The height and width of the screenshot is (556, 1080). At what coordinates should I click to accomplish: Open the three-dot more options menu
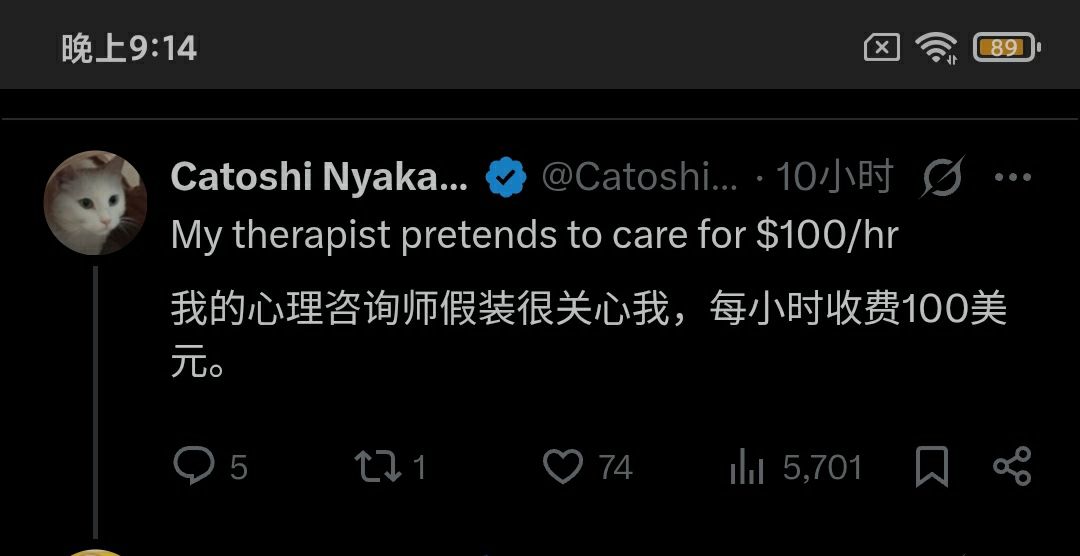1012,177
